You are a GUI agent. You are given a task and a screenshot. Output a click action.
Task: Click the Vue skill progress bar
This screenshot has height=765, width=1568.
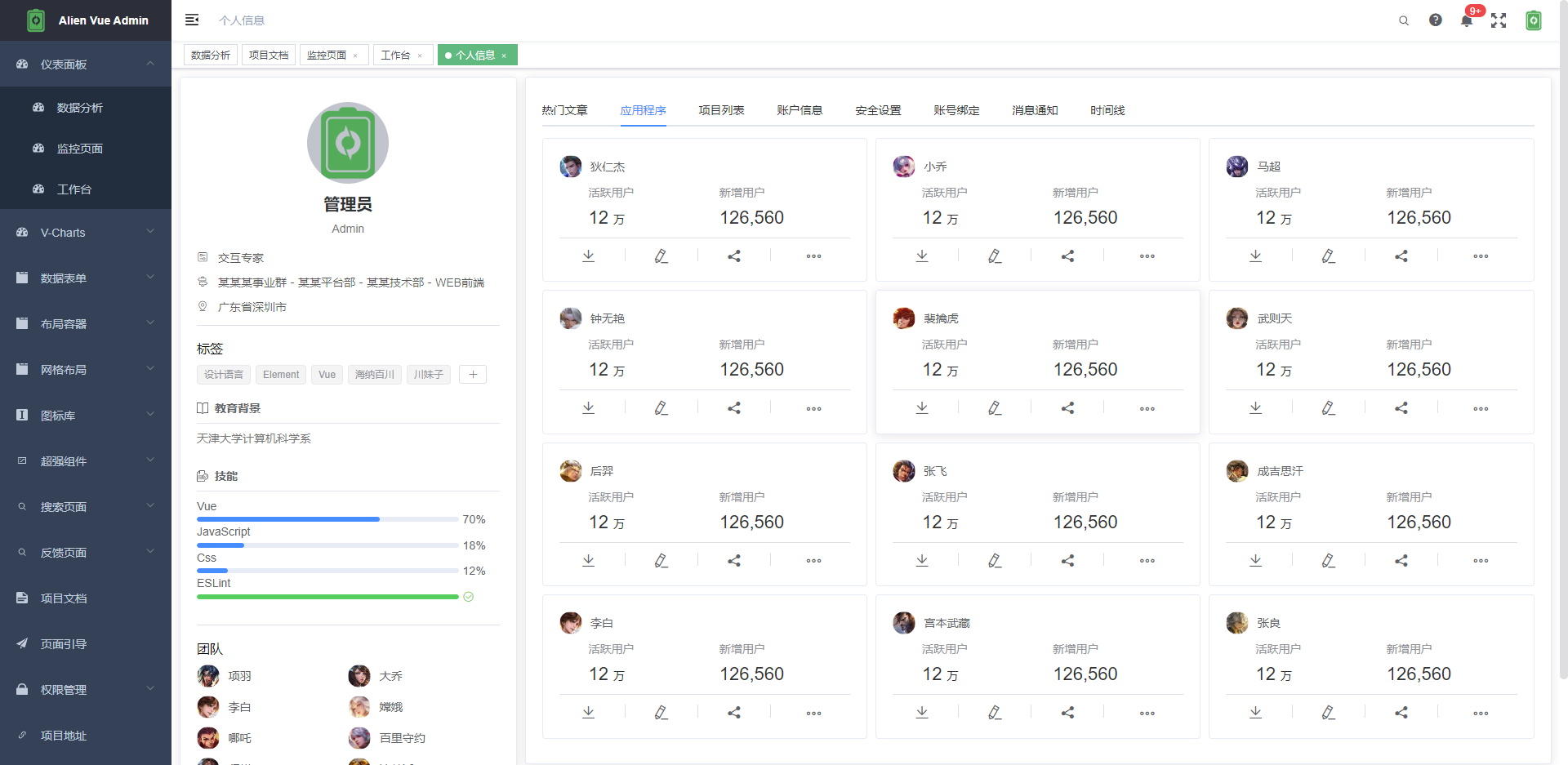(327, 519)
